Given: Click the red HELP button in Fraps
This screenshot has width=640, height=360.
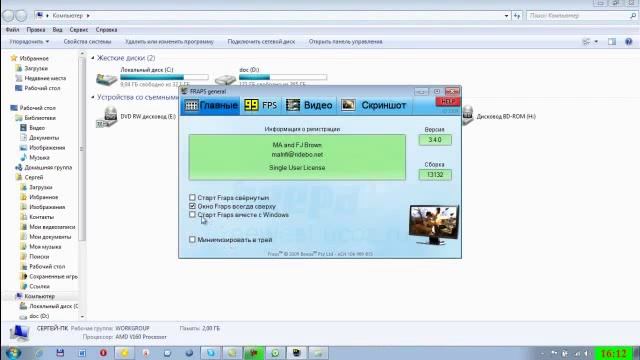Looking at the screenshot, I should (x=448, y=102).
